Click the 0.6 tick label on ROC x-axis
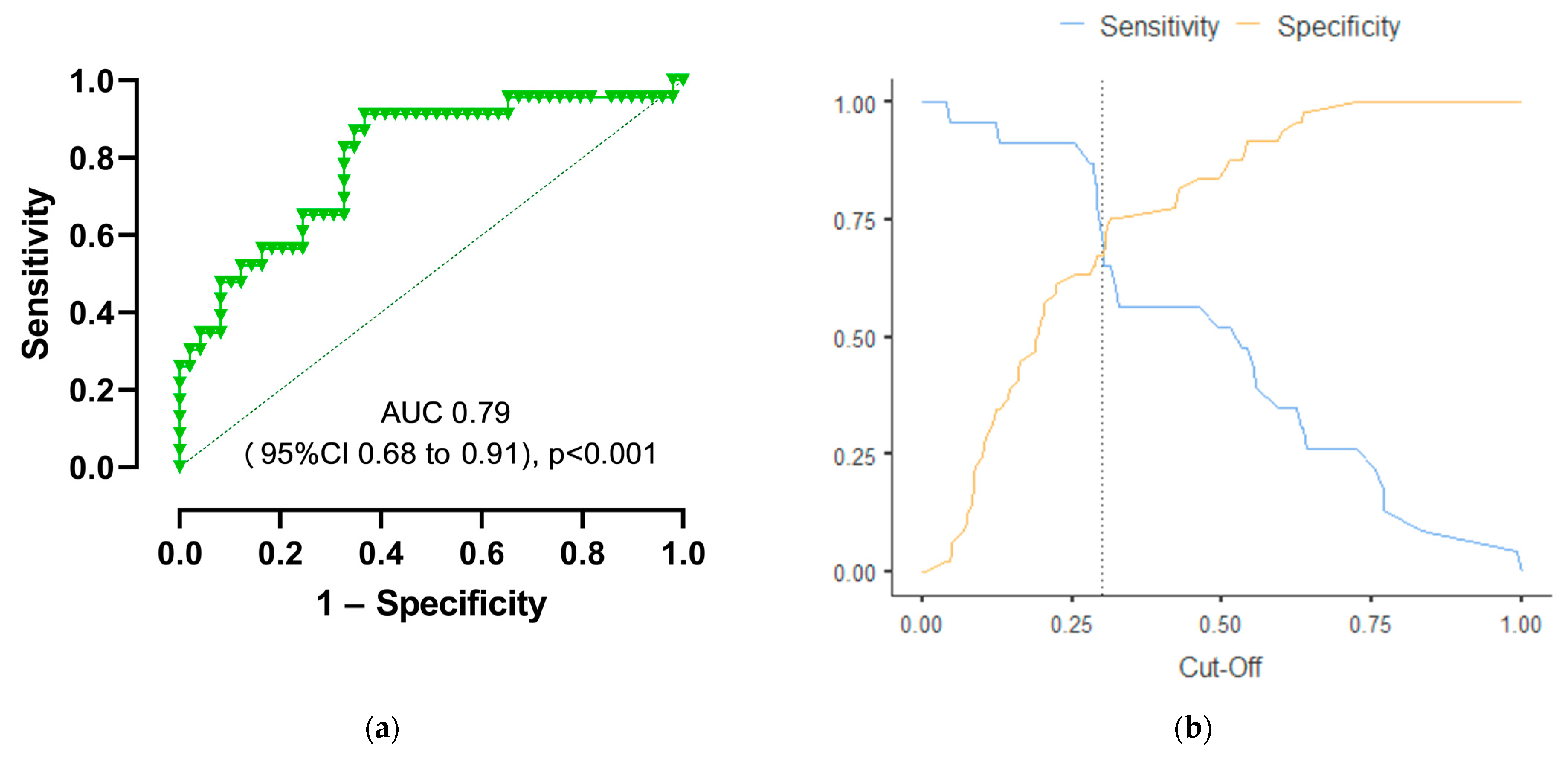 (482, 554)
